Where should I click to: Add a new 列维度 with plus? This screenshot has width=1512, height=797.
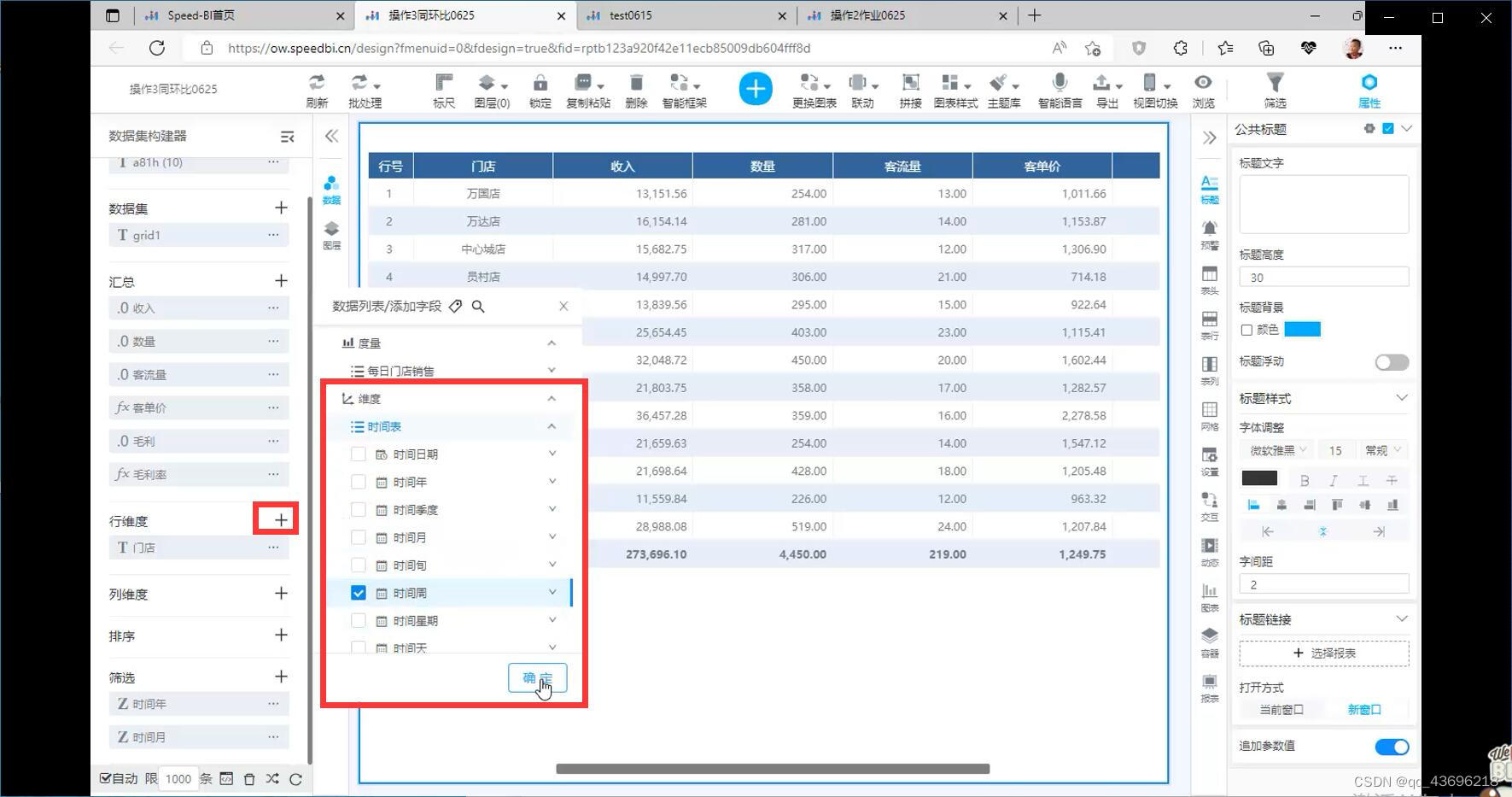[281, 593]
